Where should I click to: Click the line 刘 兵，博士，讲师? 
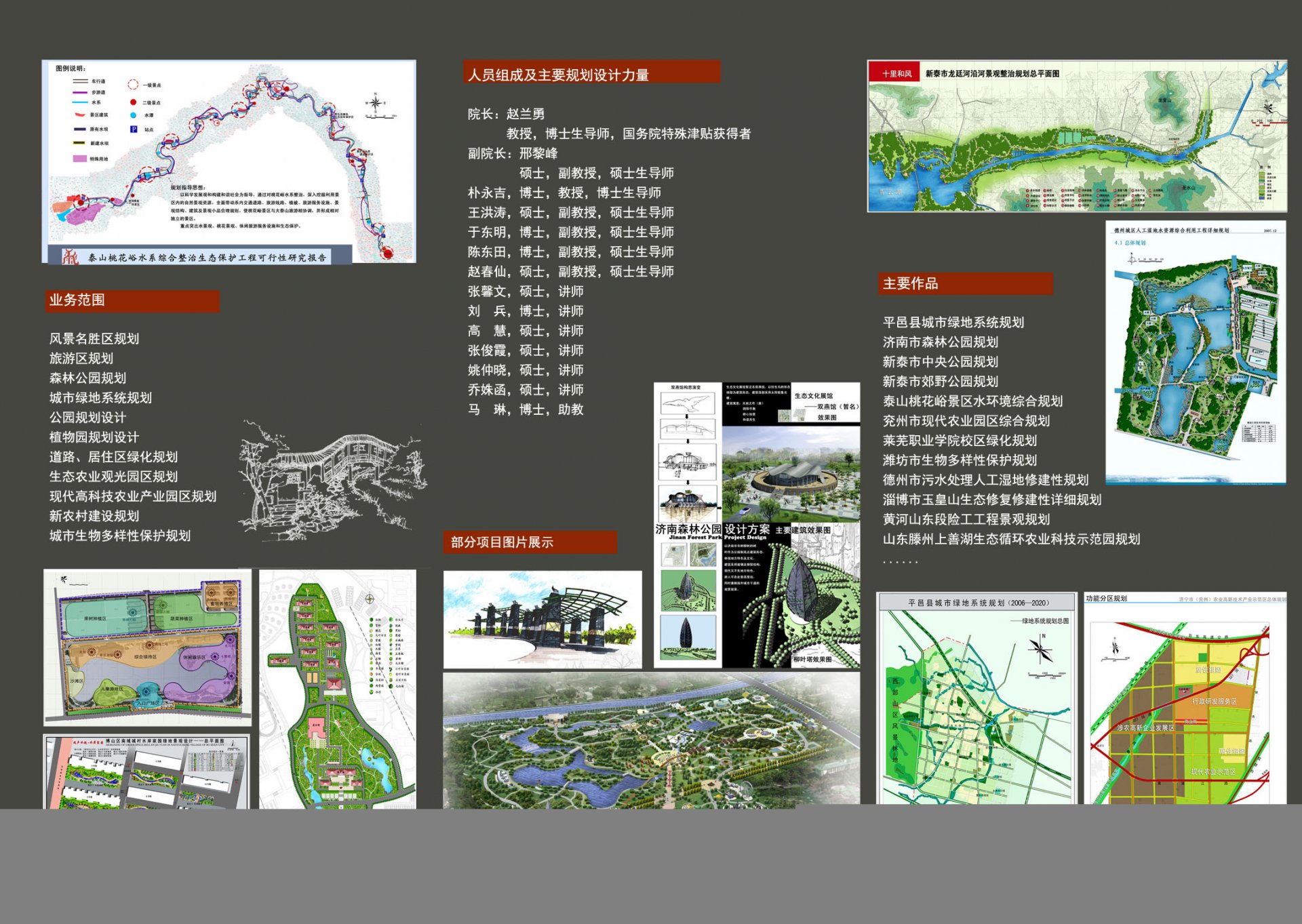tap(526, 310)
